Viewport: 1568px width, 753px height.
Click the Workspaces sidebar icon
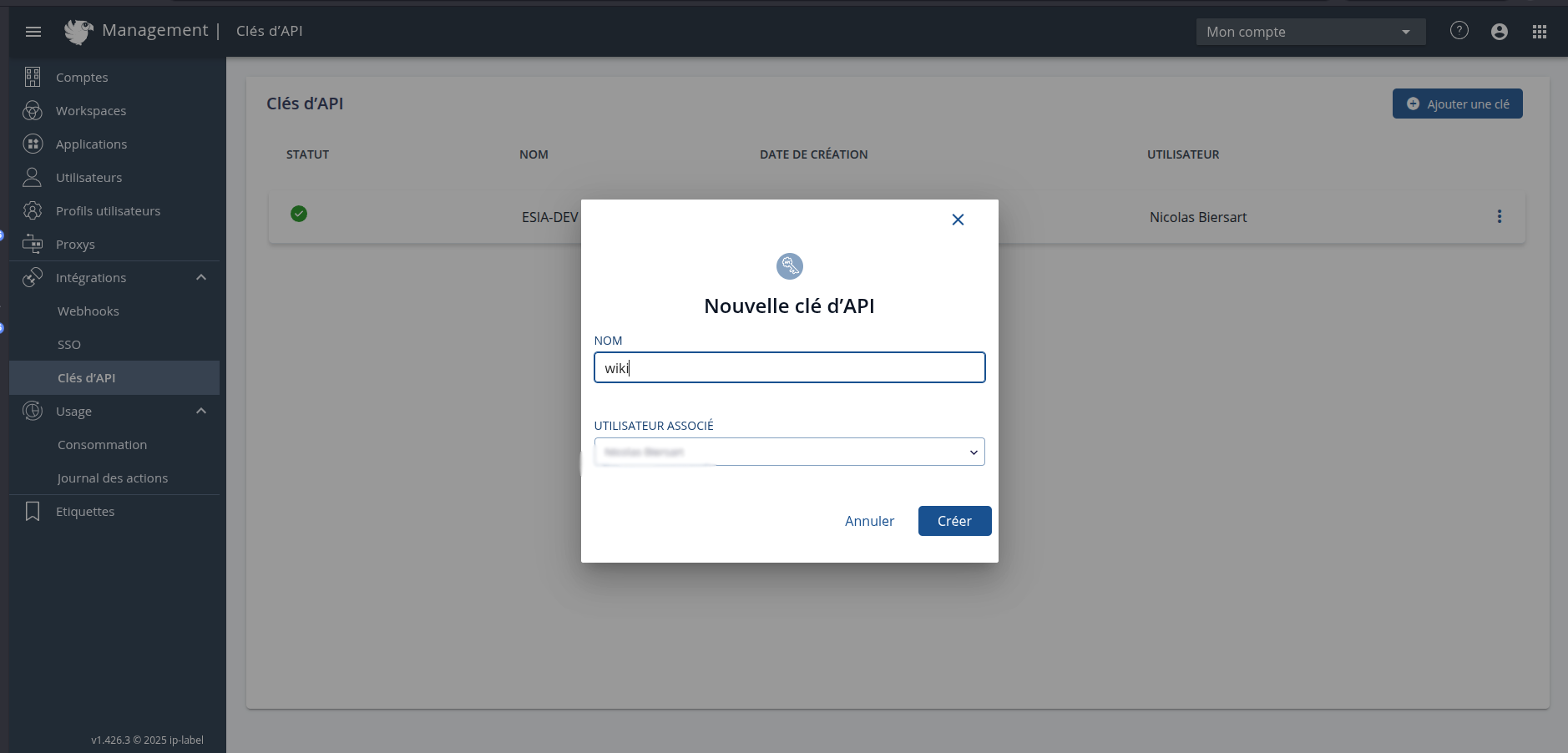[33, 110]
